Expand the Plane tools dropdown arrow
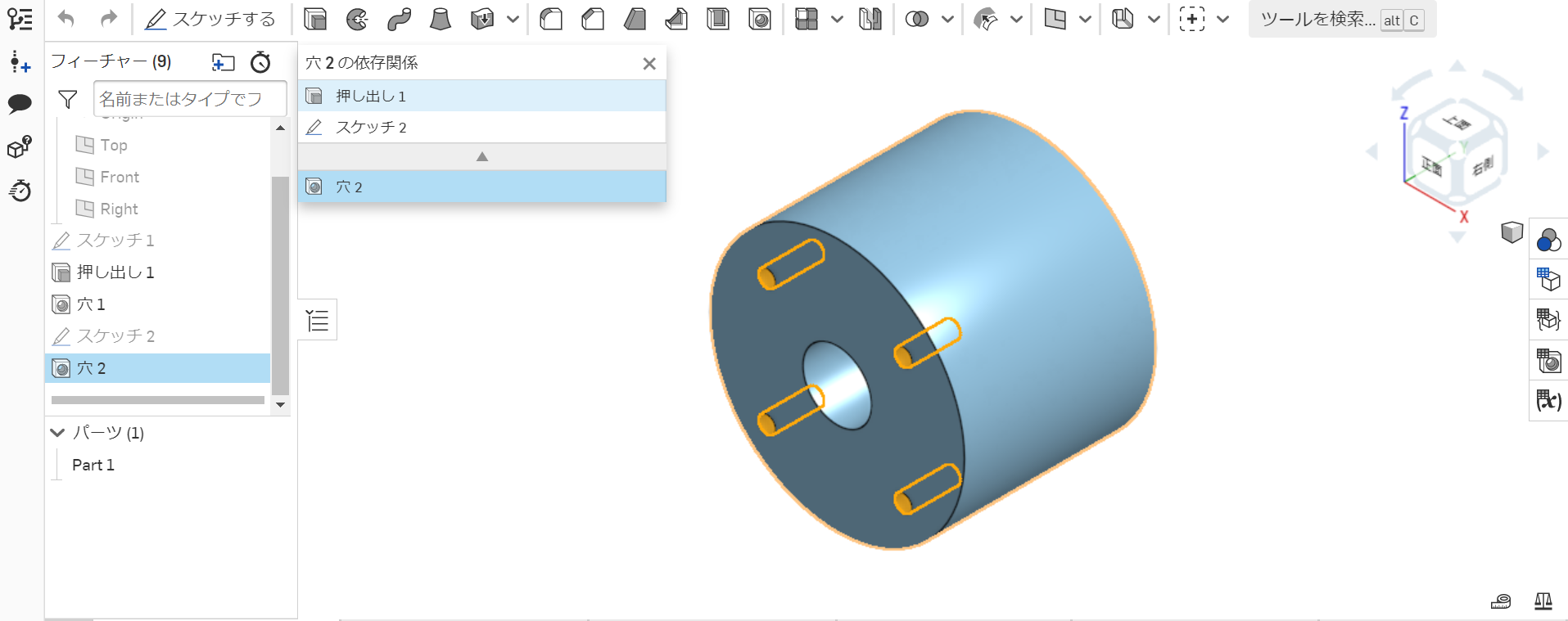This screenshot has width=1568, height=621. [x=1085, y=19]
